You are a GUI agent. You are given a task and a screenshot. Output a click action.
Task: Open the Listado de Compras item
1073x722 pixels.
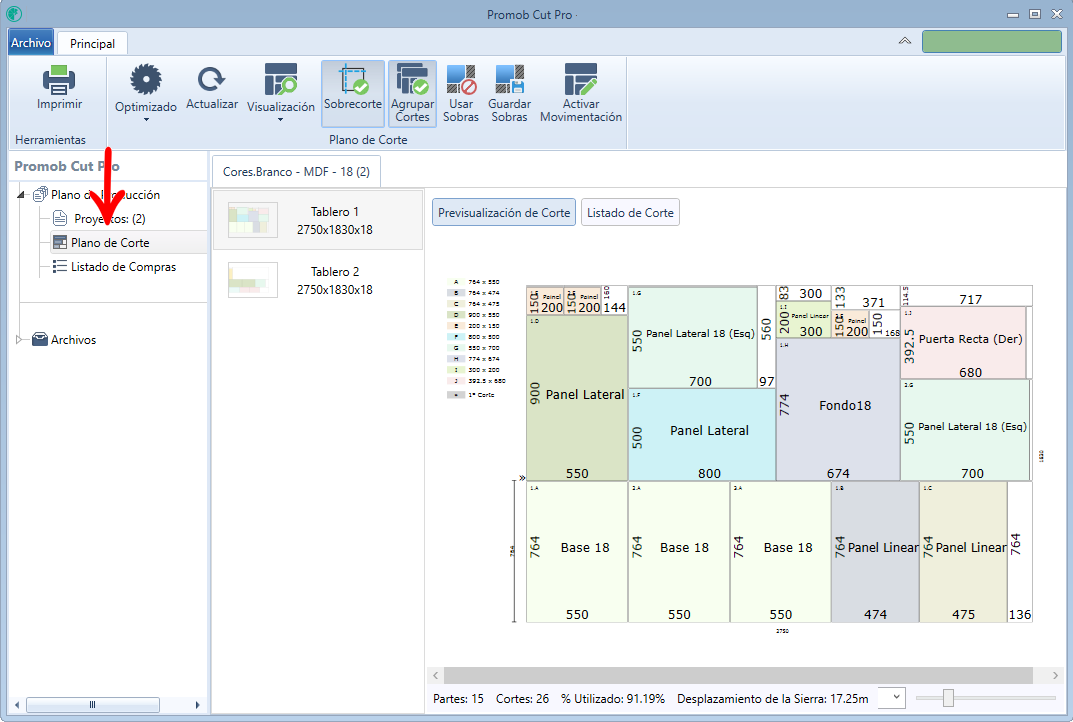[123, 267]
